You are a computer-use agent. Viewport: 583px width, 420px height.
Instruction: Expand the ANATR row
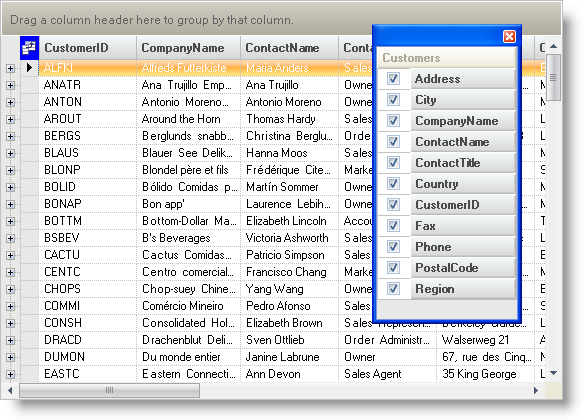[x=10, y=85]
